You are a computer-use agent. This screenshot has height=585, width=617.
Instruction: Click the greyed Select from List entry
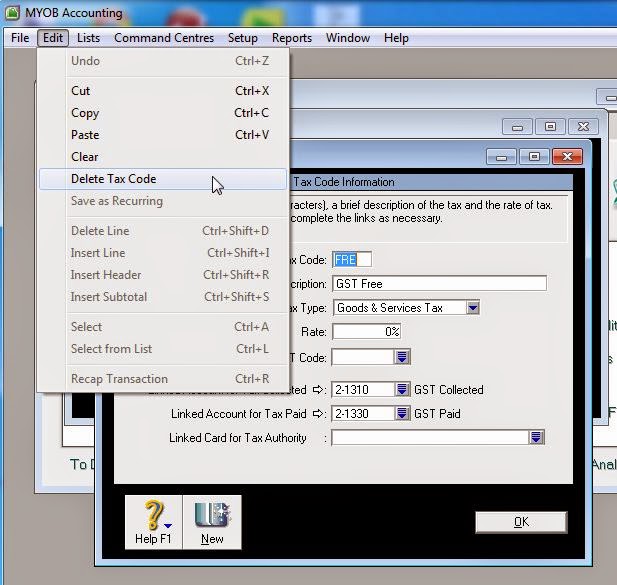click(x=163, y=349)
